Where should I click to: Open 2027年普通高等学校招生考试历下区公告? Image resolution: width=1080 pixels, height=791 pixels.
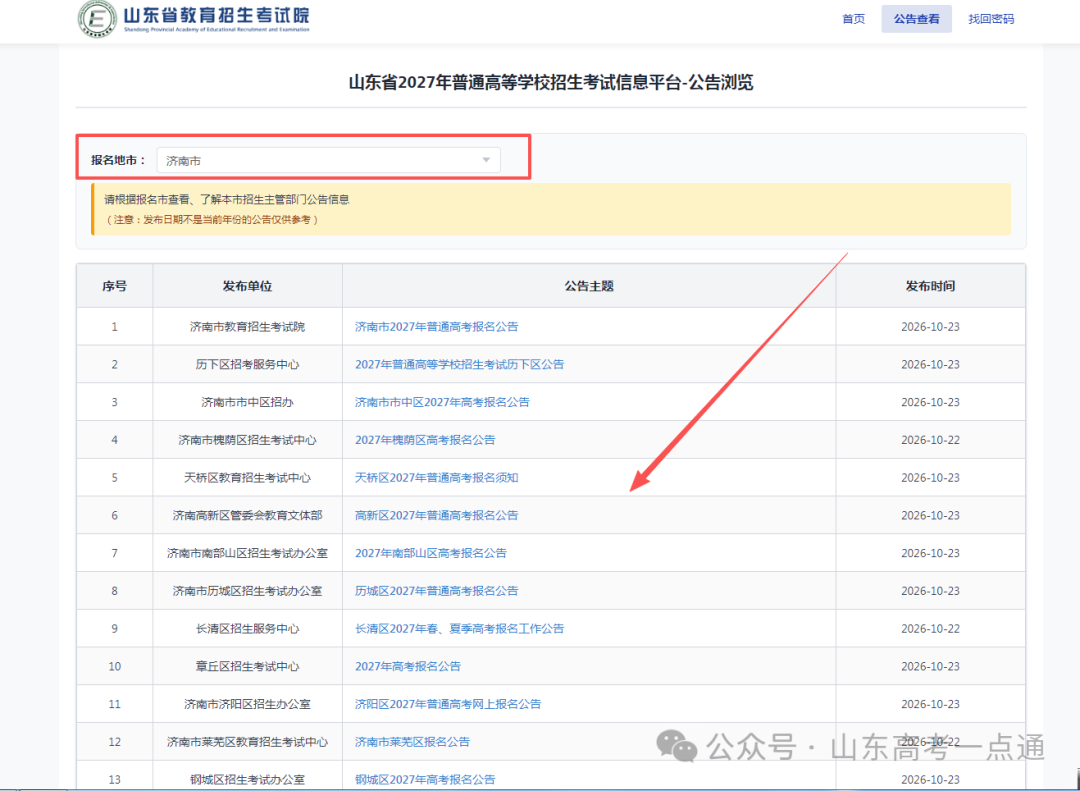[x=459, y=364]
